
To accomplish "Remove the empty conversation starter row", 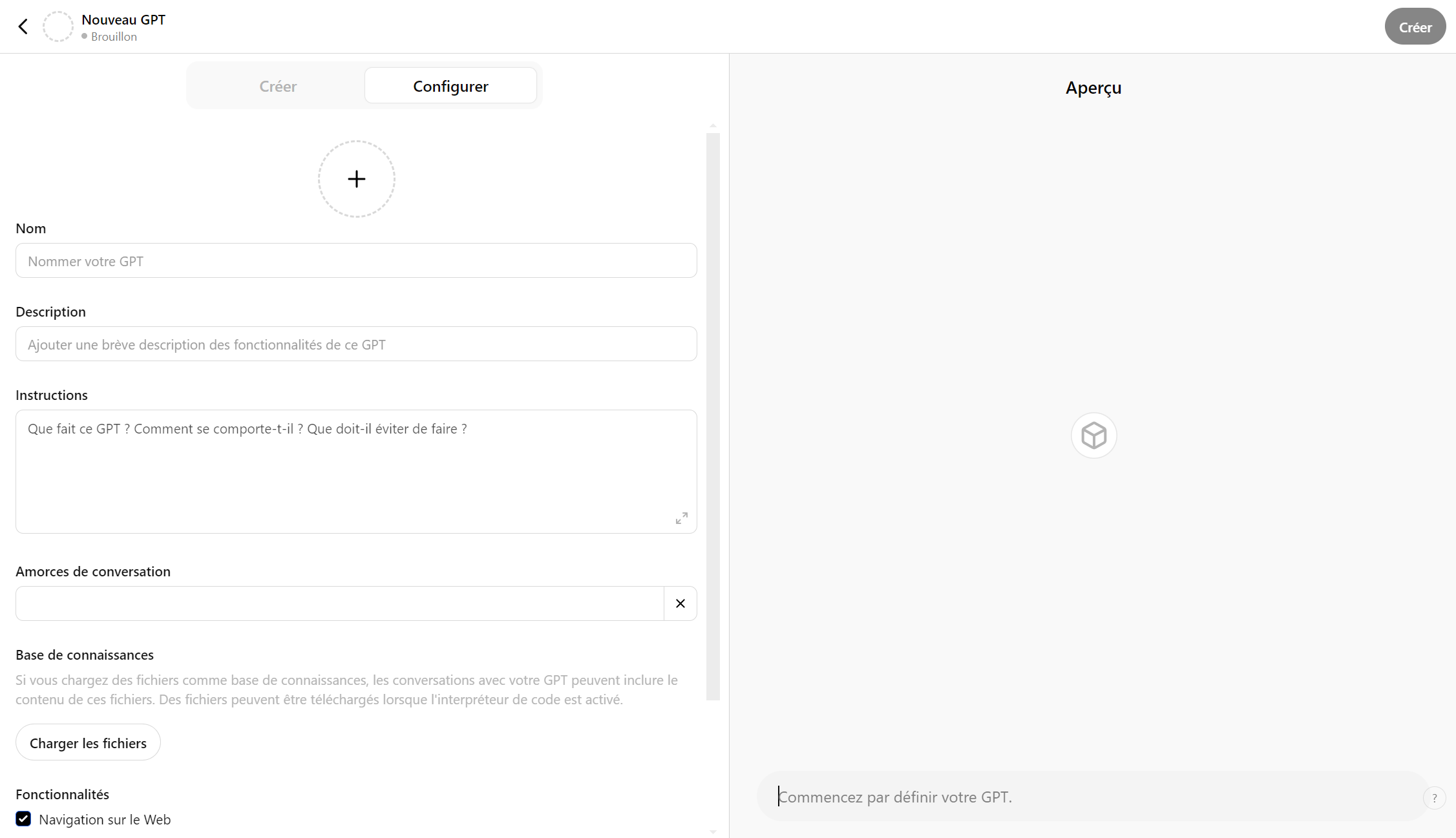I will pos(680,603).
